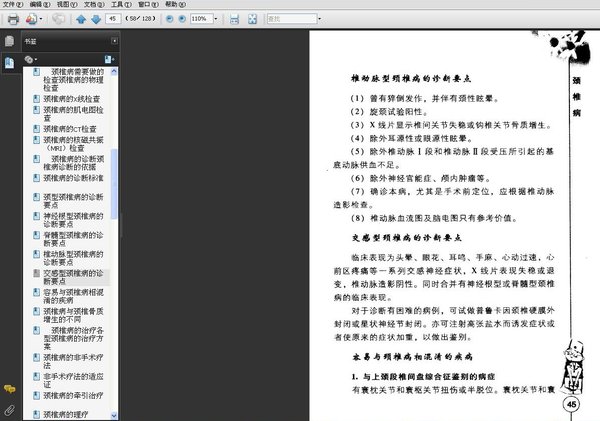Select bookmark 颈椎病的诊断标准
Screen dimensions: 600x421
coord(73,178)
